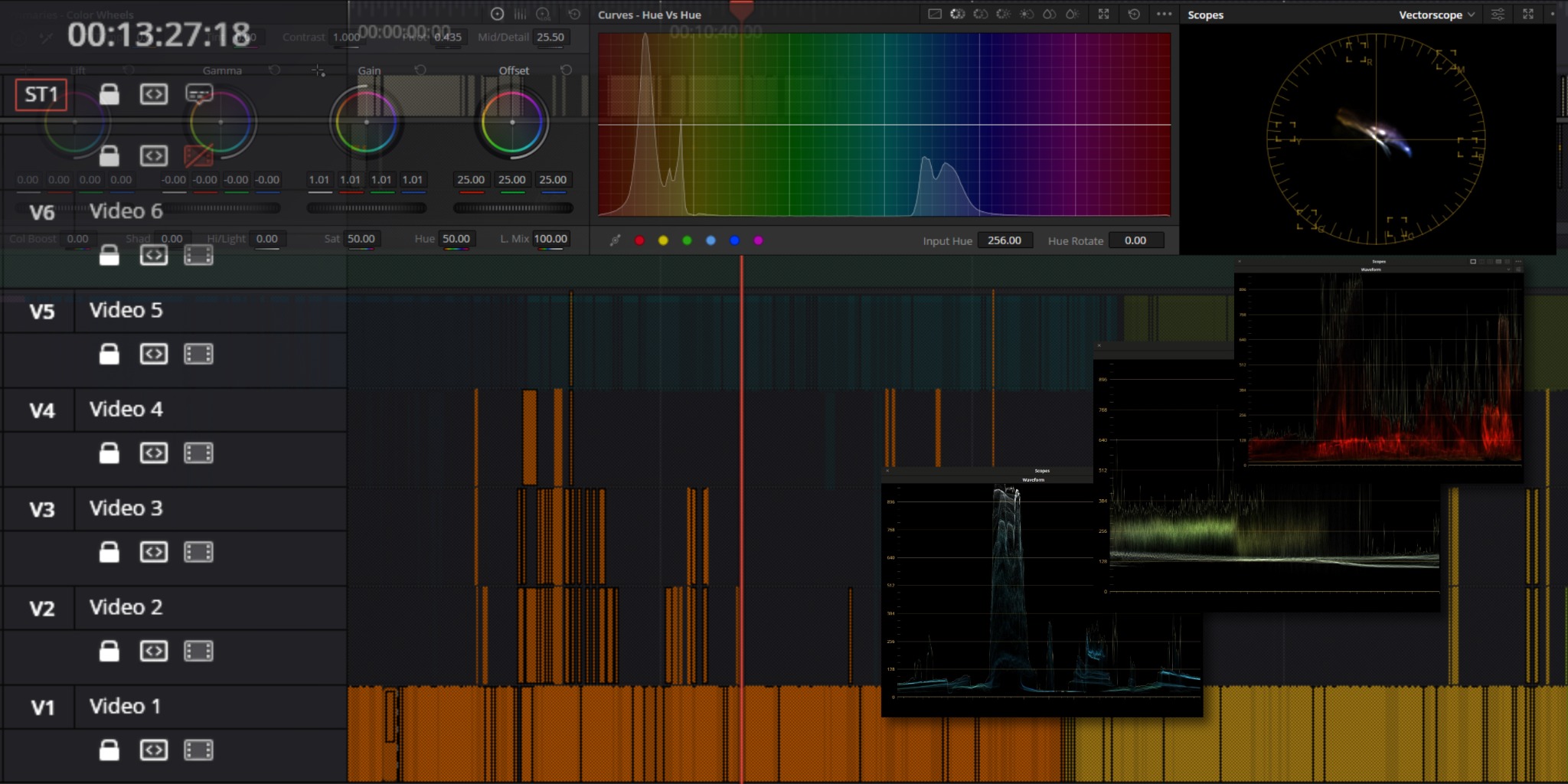Choose the red hue curve swatch
This screenshot has height=784, width=1568.
(639, 240)
